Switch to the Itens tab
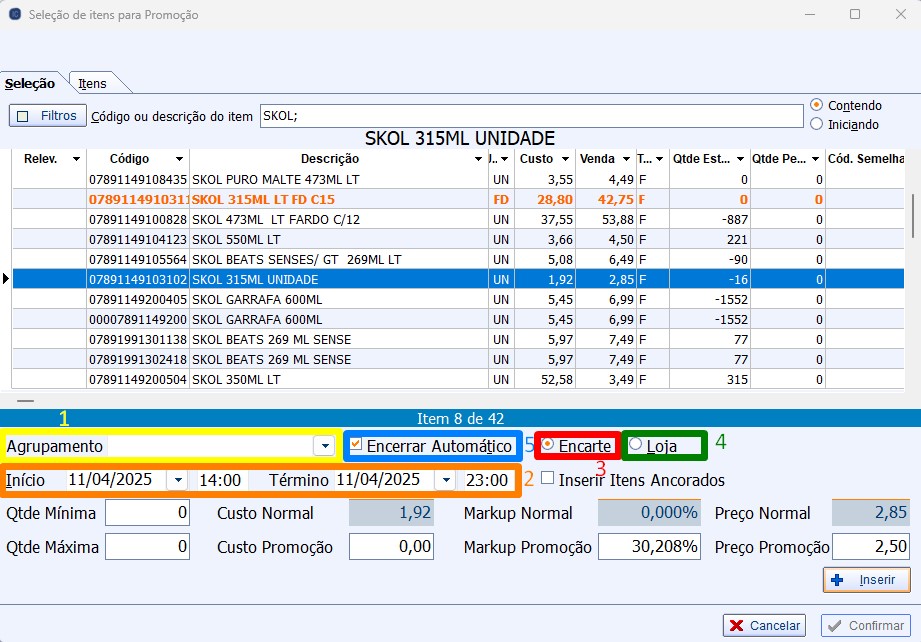 click(x=92, y=83)
